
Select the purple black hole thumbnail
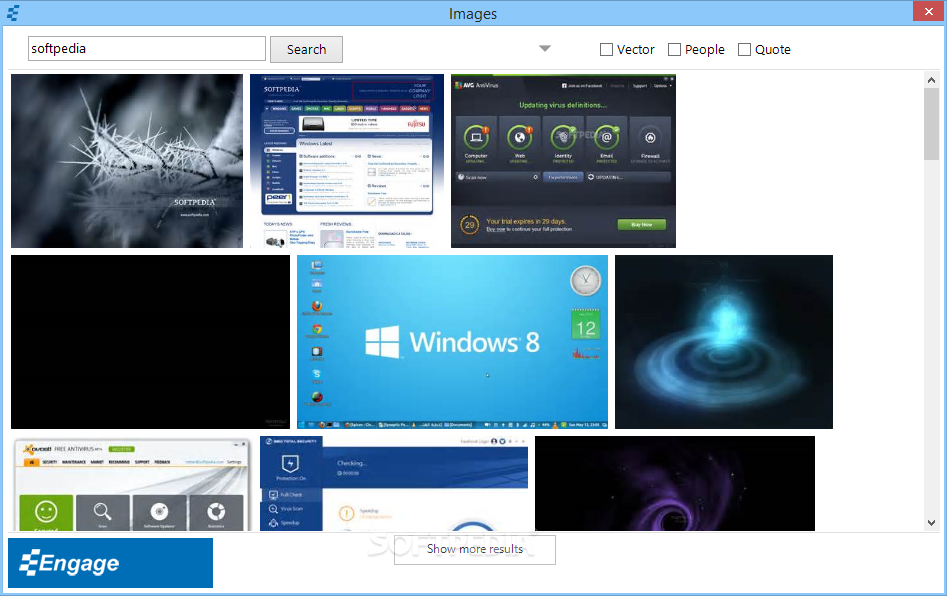(x=675, y=484)
